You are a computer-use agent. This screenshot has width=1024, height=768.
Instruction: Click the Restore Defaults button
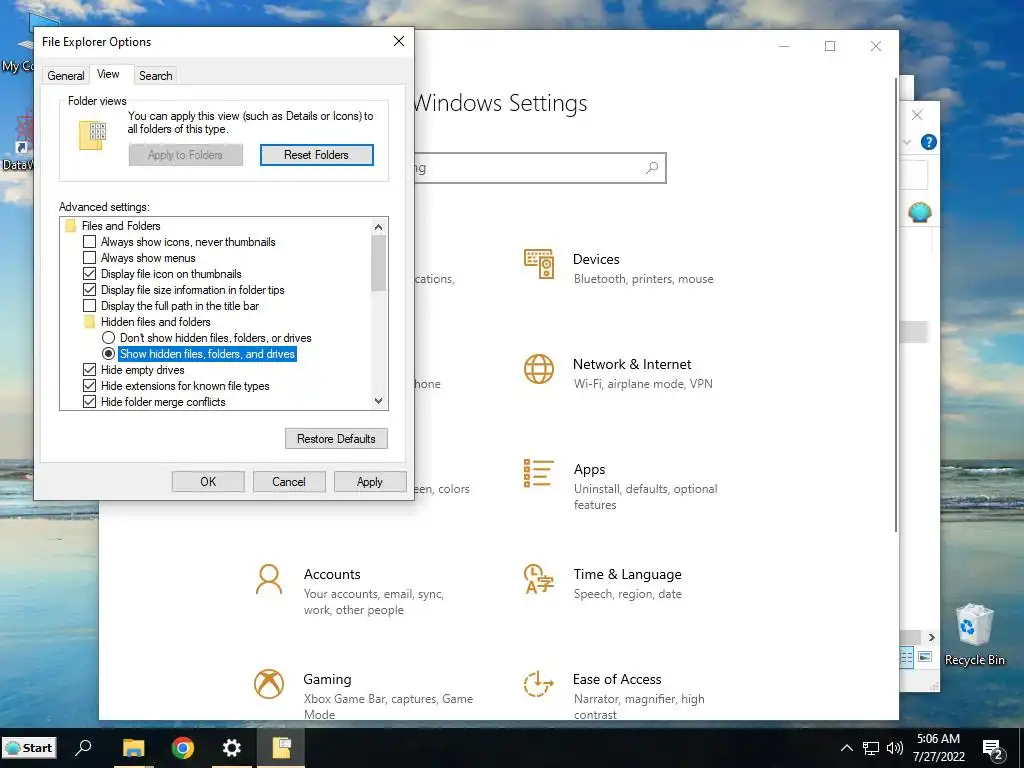click(x=336, y=439)
